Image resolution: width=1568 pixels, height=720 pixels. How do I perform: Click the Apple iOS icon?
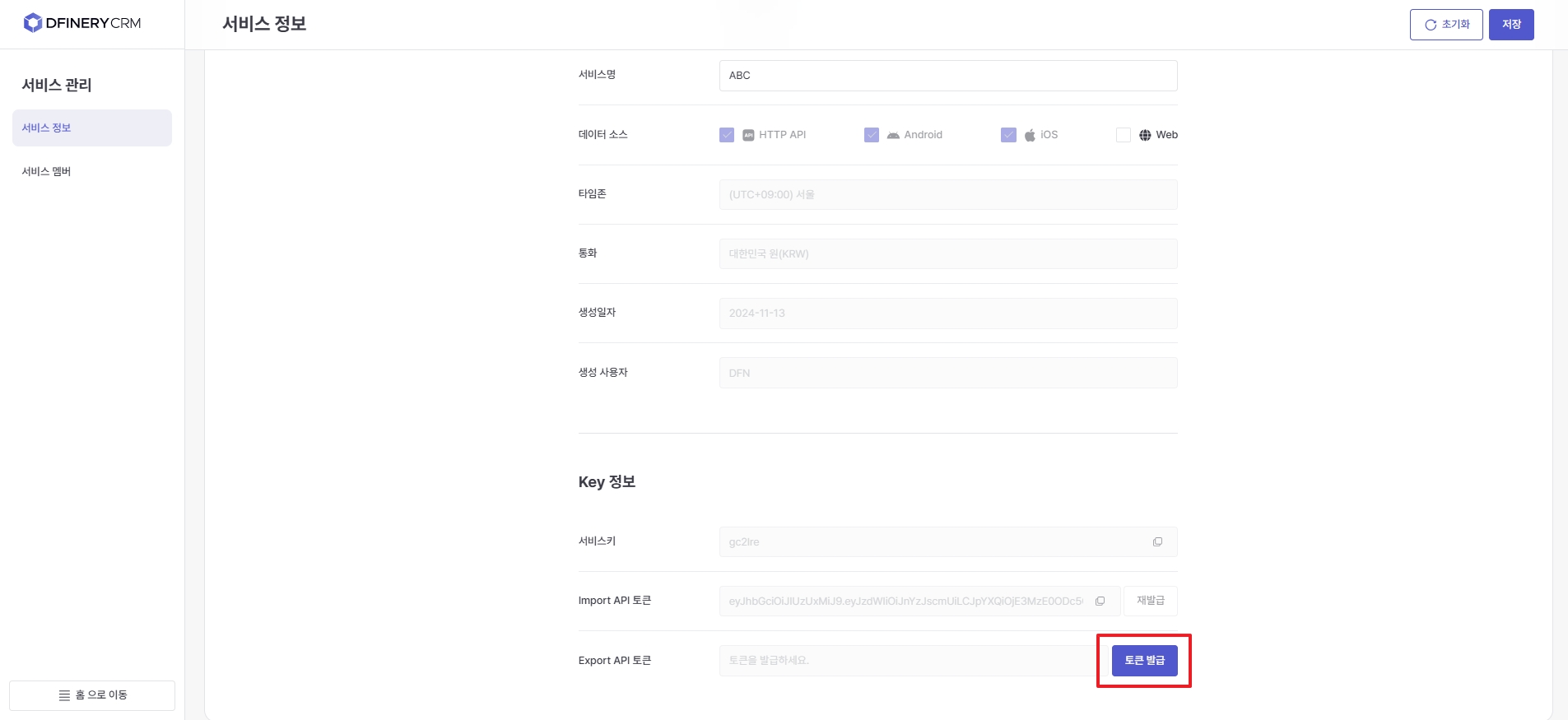coord(1030,136)
